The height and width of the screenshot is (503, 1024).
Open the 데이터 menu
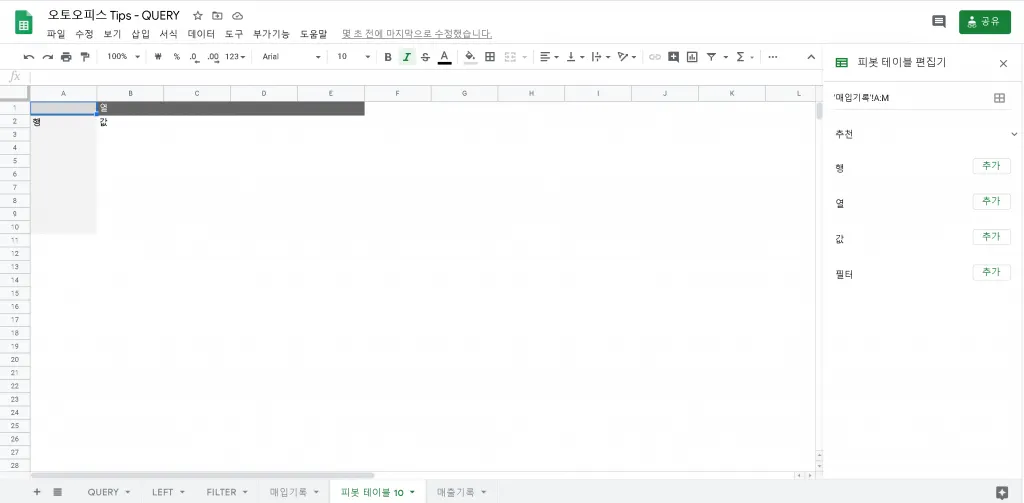(x=201, y=34)
